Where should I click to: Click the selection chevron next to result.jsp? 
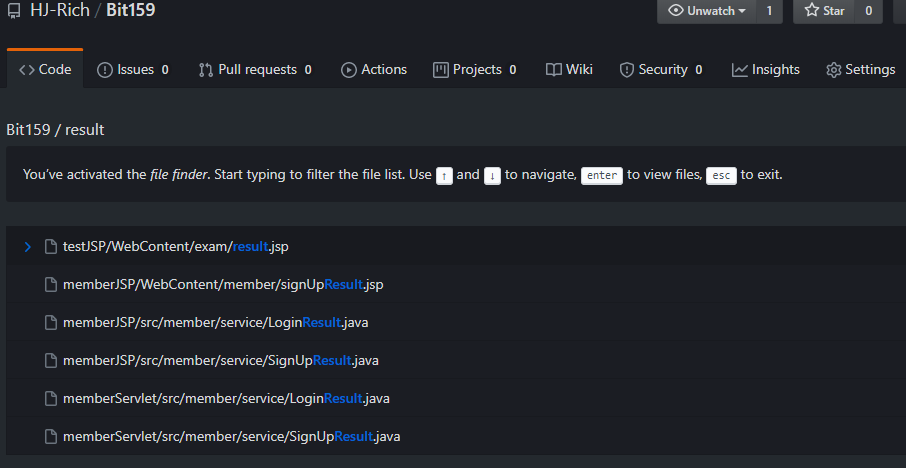[27, 247]
